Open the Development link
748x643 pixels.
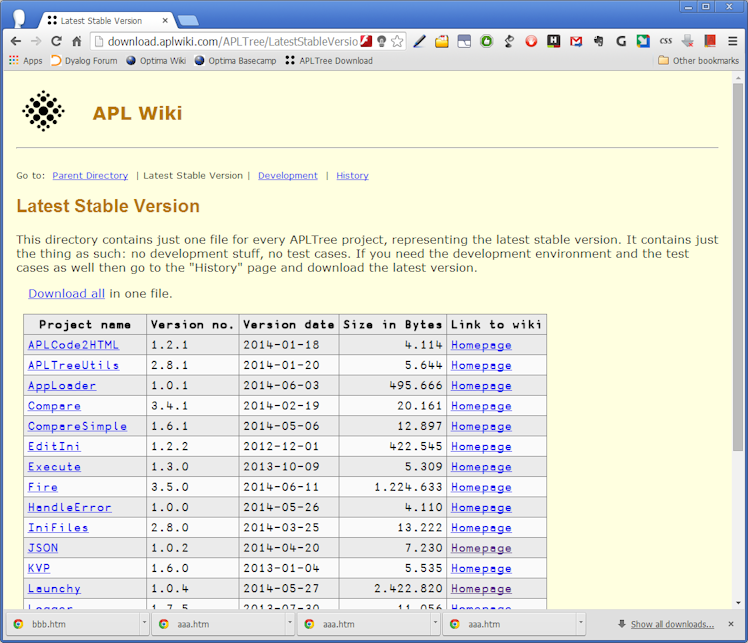coord(288,176)
